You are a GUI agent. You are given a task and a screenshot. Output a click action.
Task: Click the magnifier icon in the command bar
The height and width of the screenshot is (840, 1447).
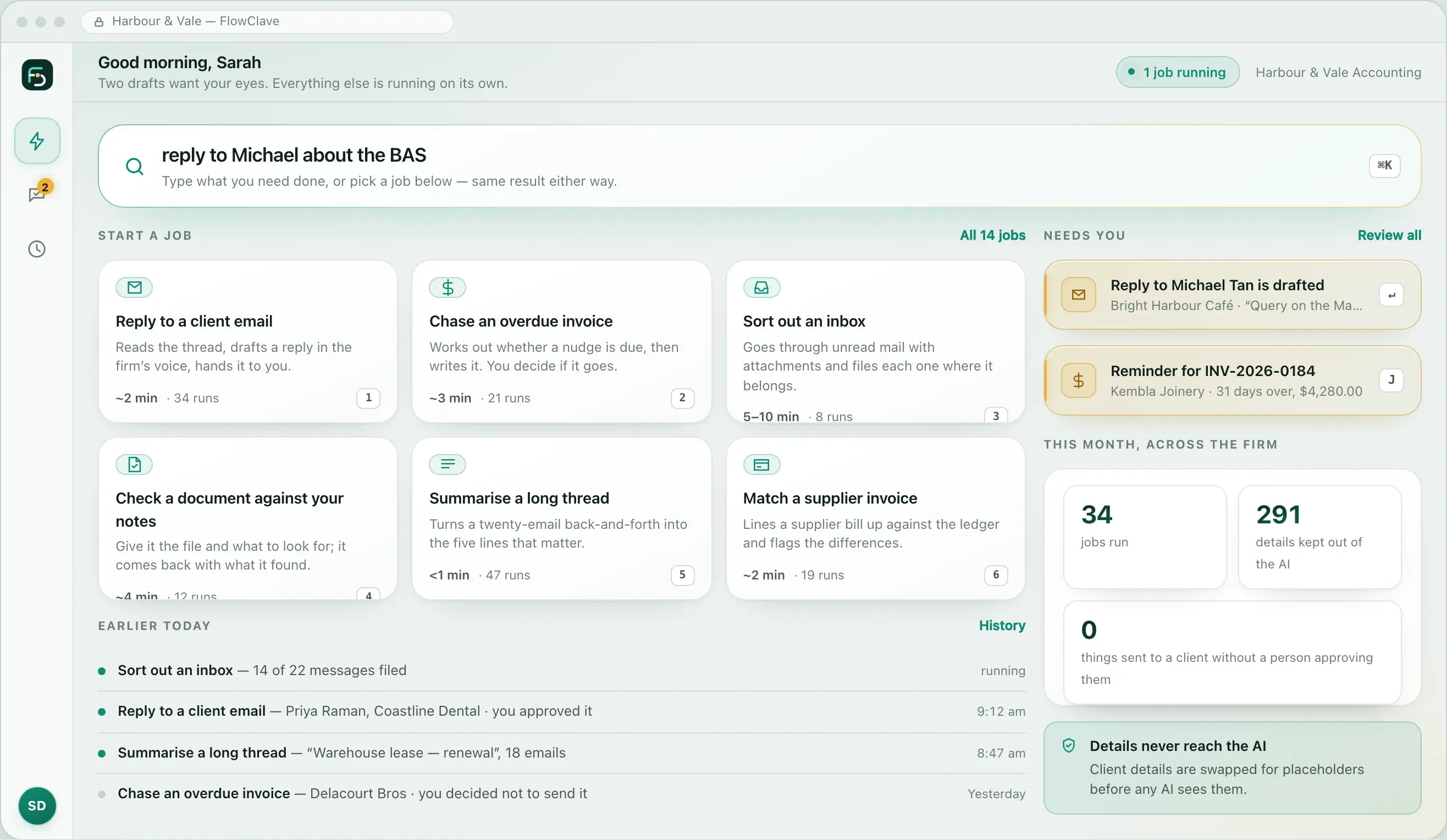click(134, 167)
